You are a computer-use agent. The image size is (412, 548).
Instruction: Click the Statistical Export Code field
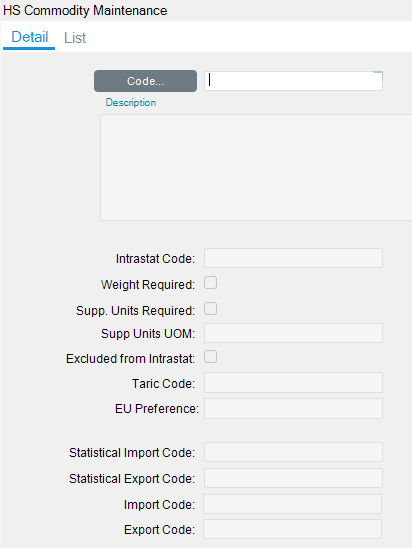pos(293,478)
